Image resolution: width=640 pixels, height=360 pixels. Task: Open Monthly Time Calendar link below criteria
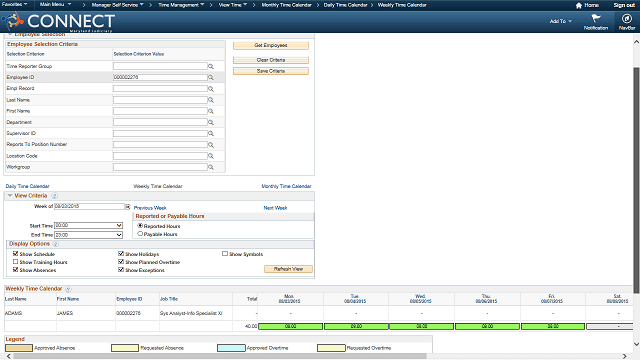(286, 186)
